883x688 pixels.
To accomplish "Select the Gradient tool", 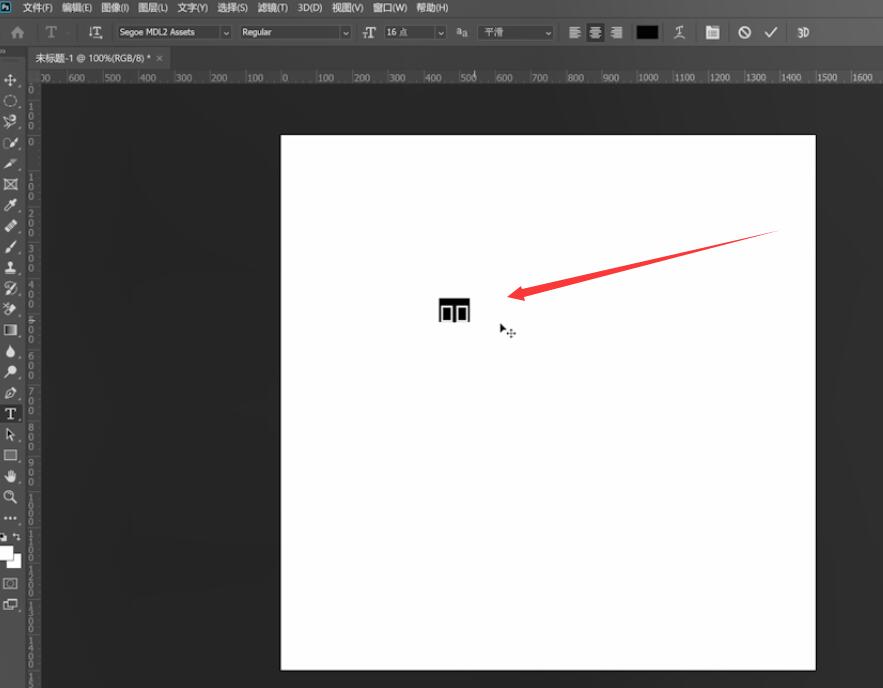I will [10, 330].
